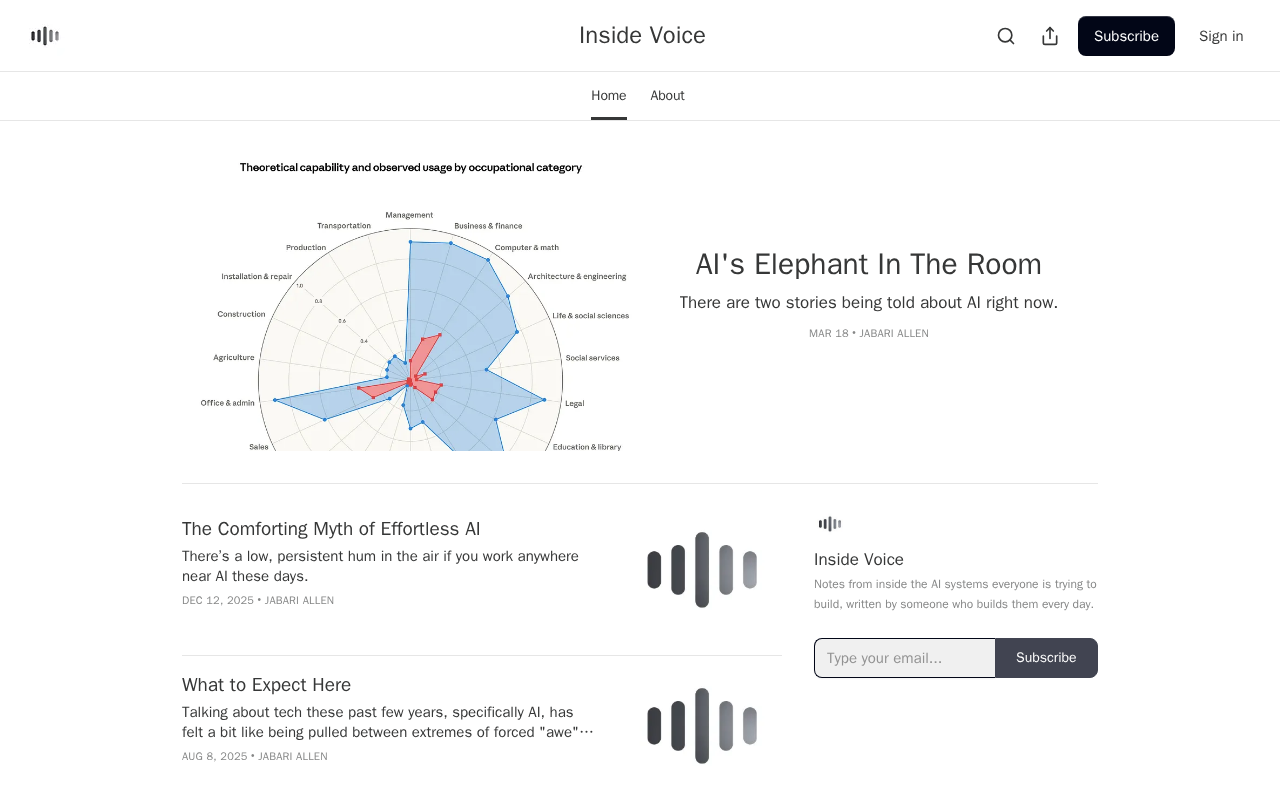Image resolution: width=1280 pixels, height=800 pixels.
Task: Click the Inside Voice site title
Action: (642, 36)
